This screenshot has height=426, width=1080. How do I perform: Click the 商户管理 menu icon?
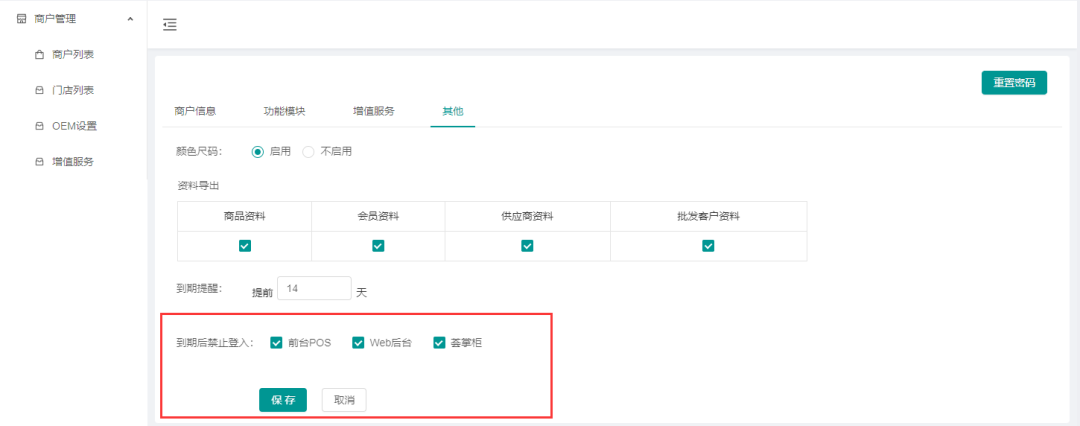[21, 19]
